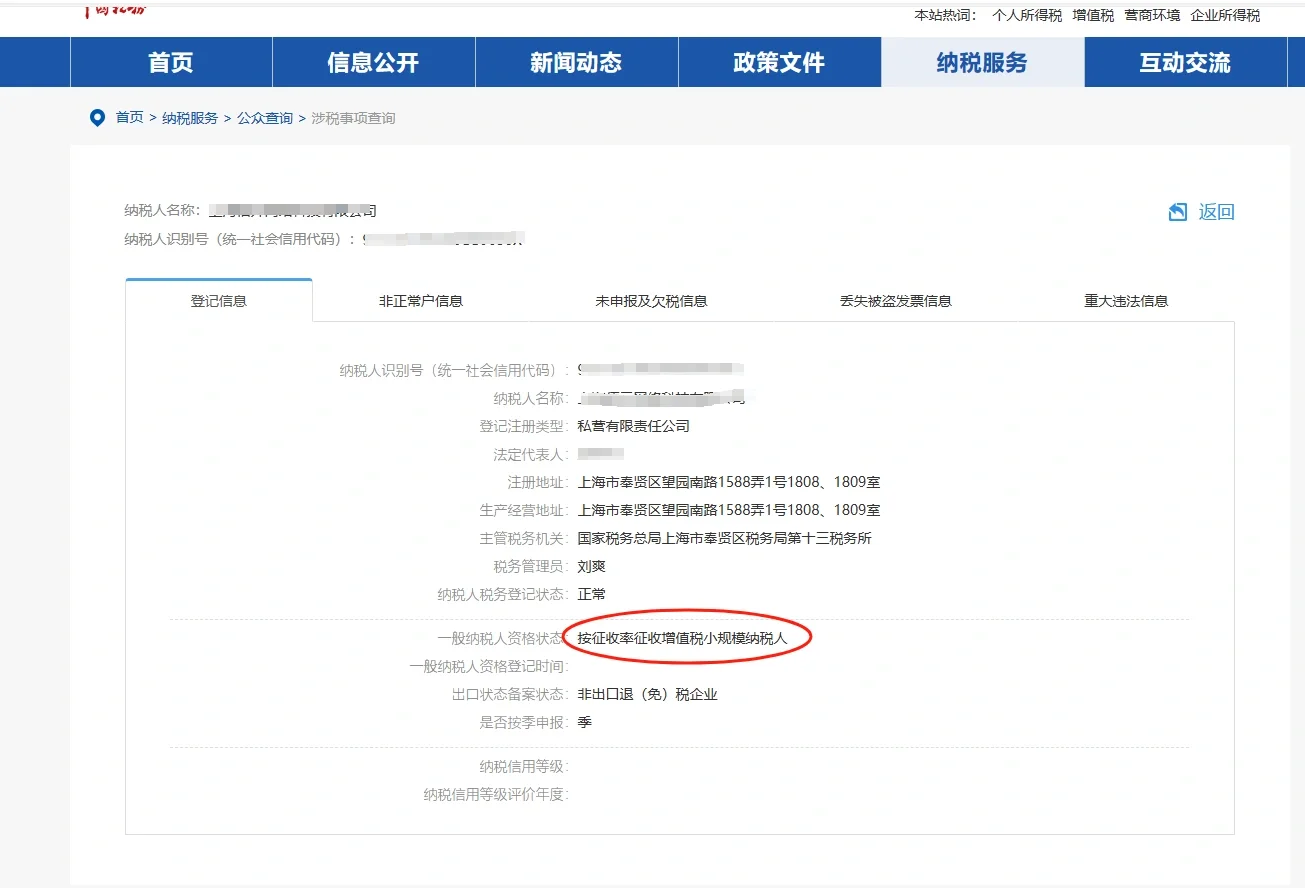This screenshot has width=1305, height=888.
Task: Select the 纳税服务 navigation tab
Action: click(982, 61)
